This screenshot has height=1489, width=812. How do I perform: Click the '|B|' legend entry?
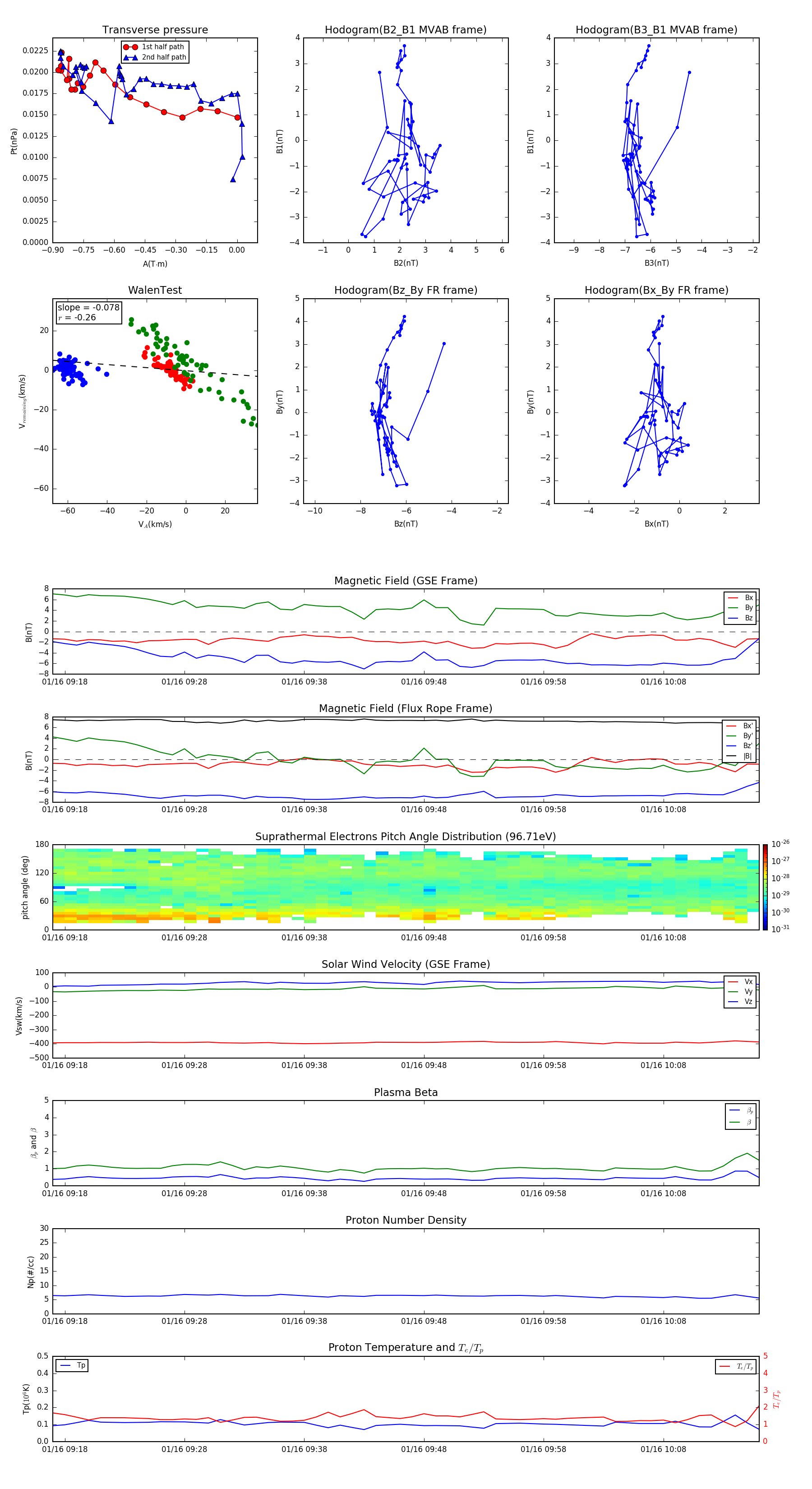coord(739,756)
